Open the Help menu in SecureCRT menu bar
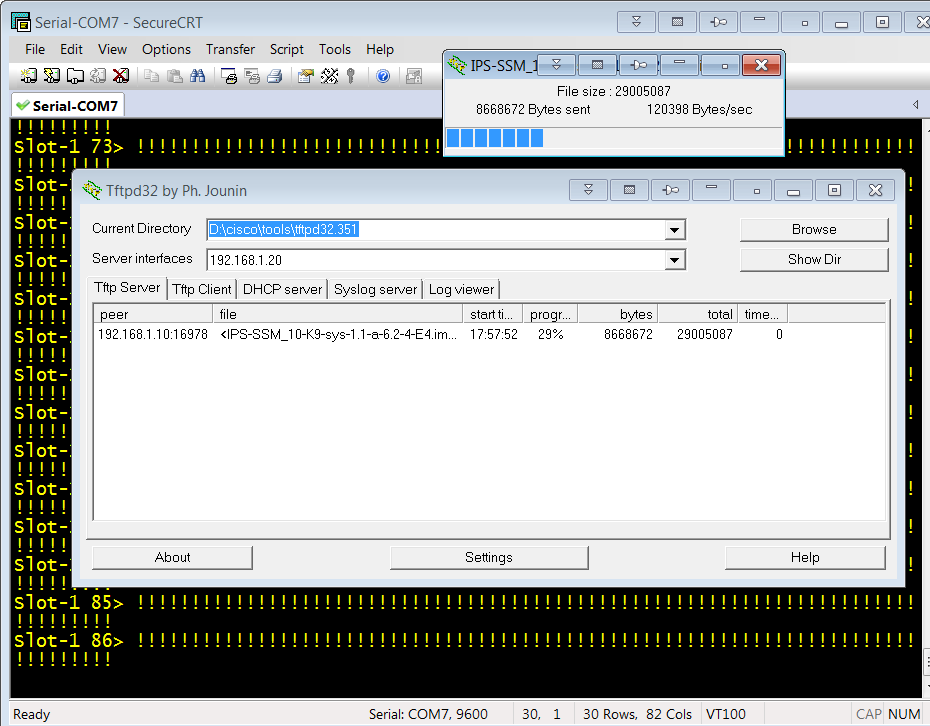Screen dimensions: 930x726 380,49
